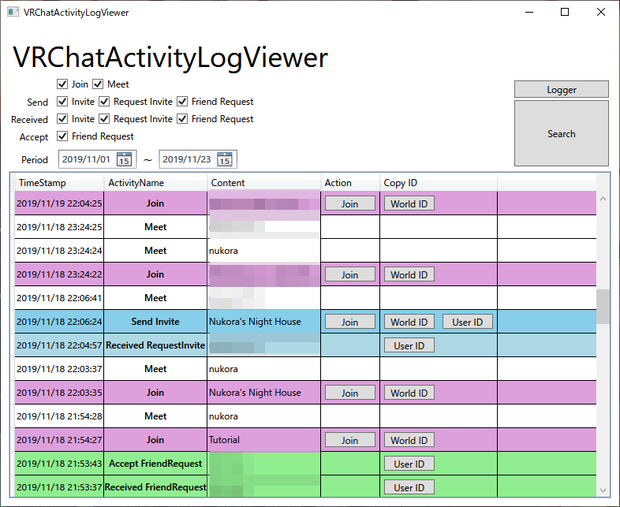
Task: Select 'nukora' in 23:24:24 Meet row
Action: (223, 251)
